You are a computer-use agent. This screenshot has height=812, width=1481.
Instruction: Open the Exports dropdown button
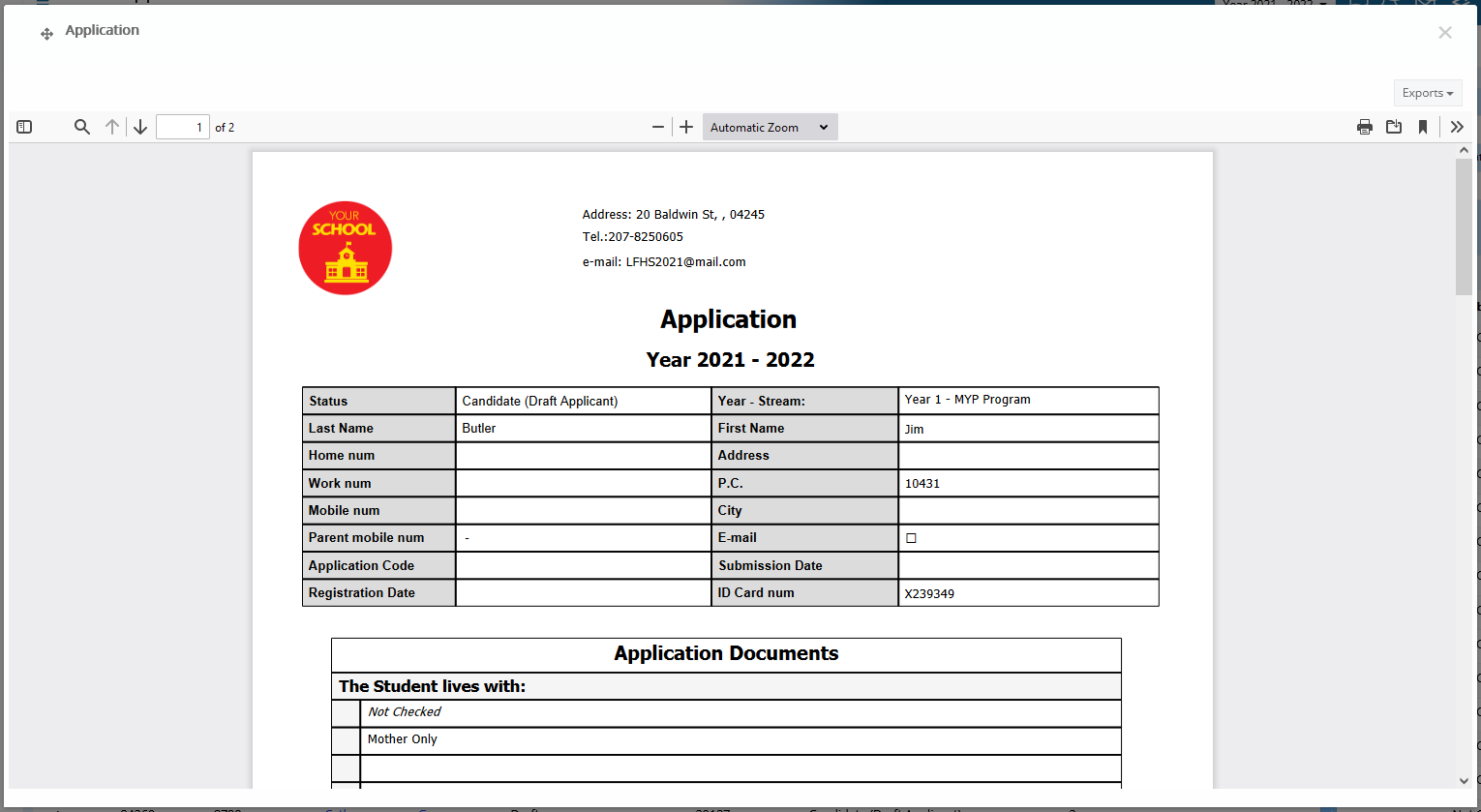pos(1428,93)
